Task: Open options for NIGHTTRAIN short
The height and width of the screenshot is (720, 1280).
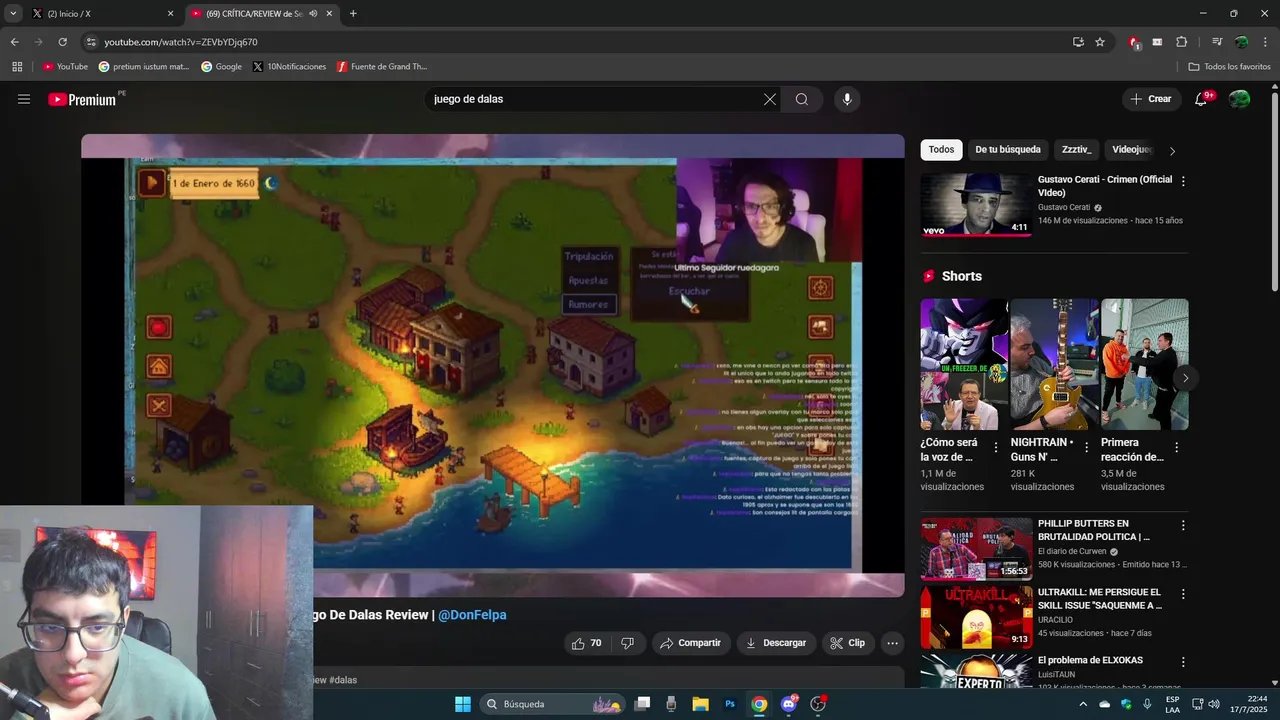Action: (x=1086, y=448)
